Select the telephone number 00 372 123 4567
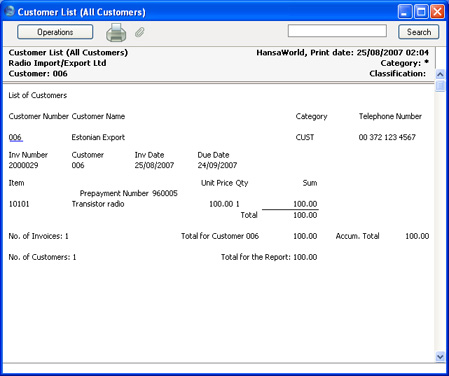The image size is (449, 376). 387,137
